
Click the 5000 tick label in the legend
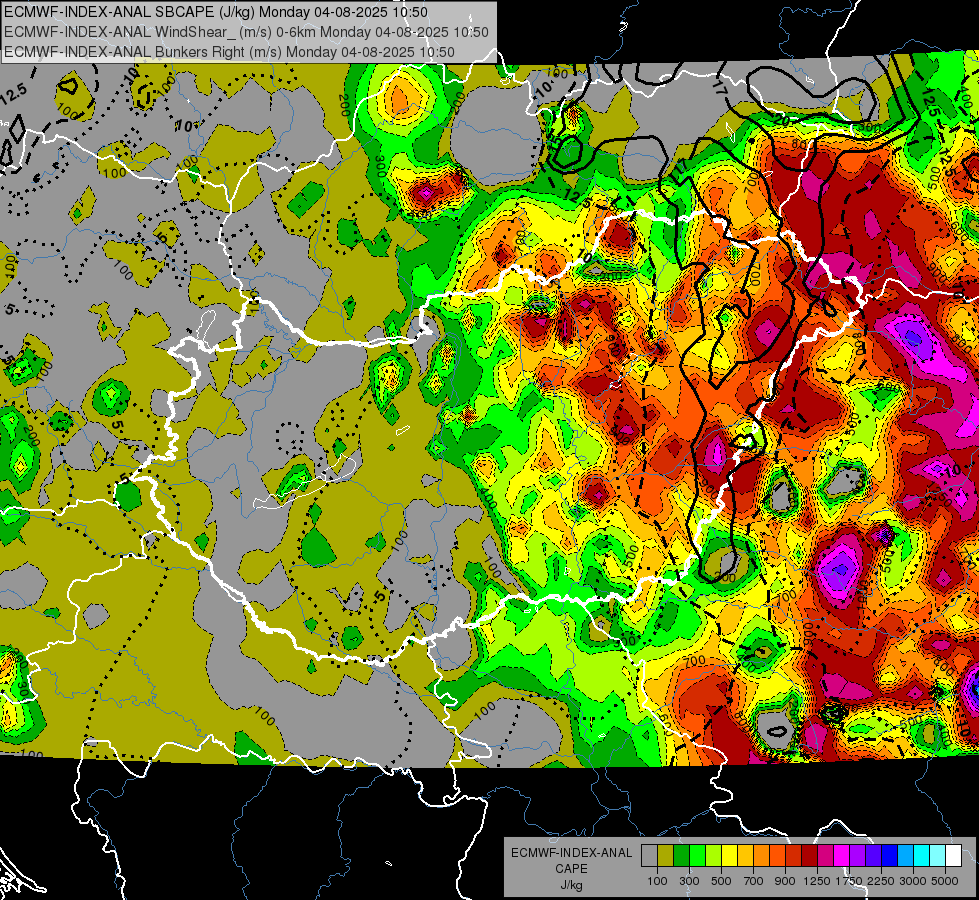pyautogui.click(x=945, y=881)
